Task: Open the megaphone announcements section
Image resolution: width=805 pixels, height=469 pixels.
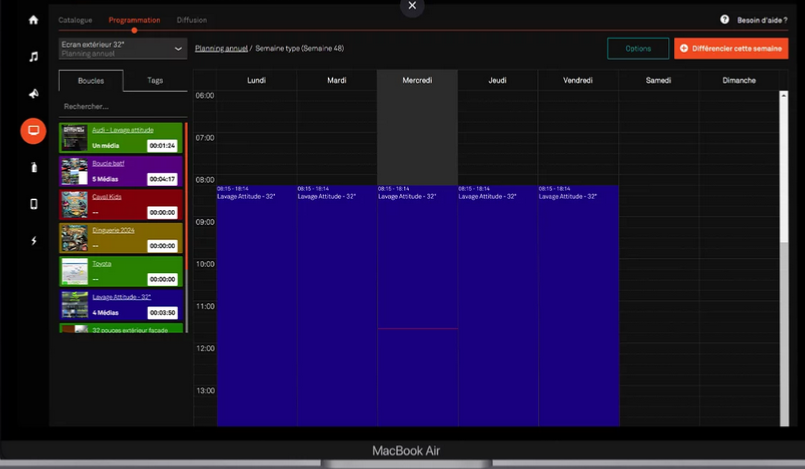Action: (34, 93)
